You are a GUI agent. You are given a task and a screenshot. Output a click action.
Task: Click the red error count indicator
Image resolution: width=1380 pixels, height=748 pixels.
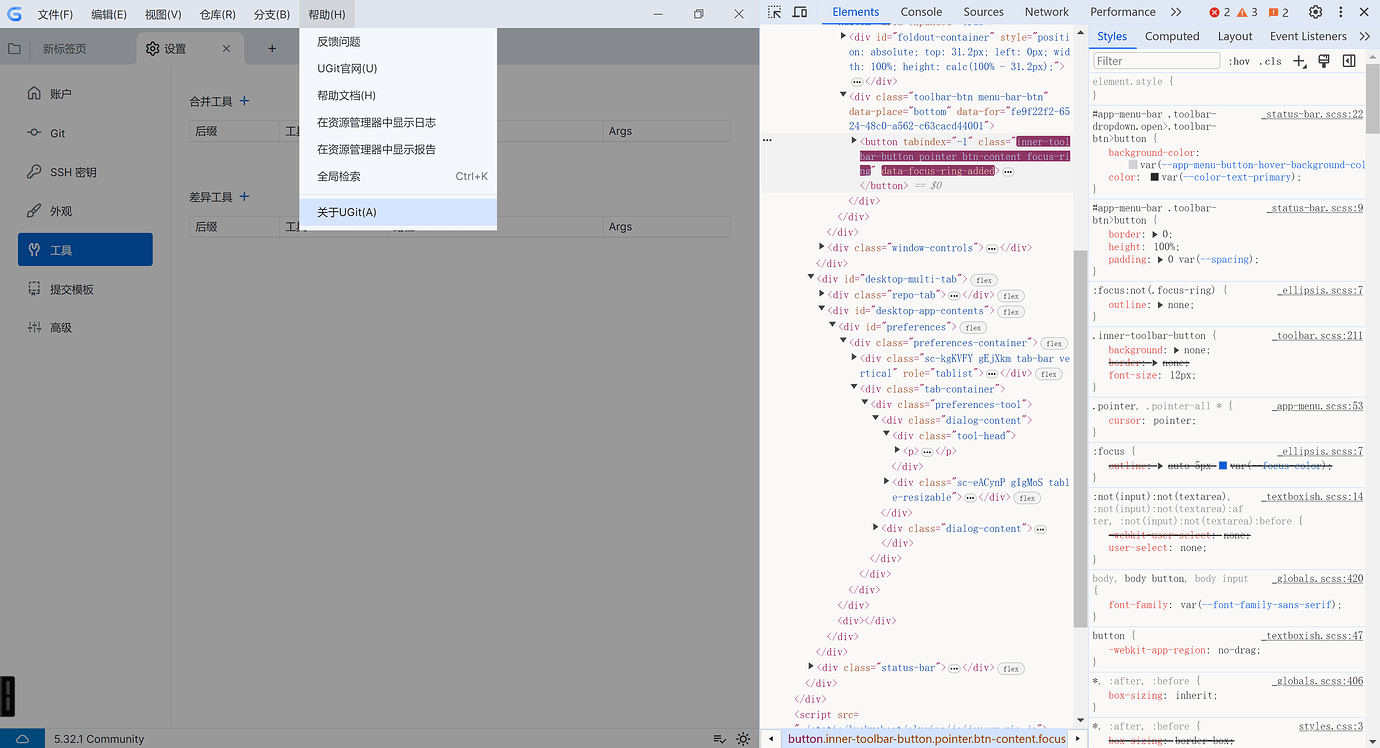pyautogui.click(x=1219, y=12)
